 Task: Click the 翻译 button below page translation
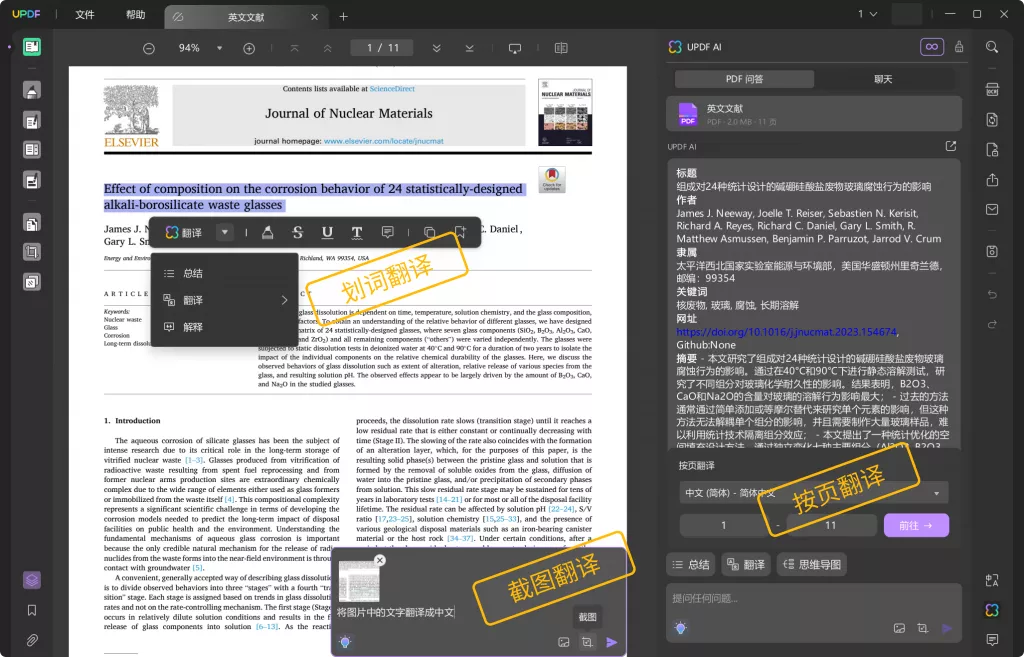(x=746, y=564)
